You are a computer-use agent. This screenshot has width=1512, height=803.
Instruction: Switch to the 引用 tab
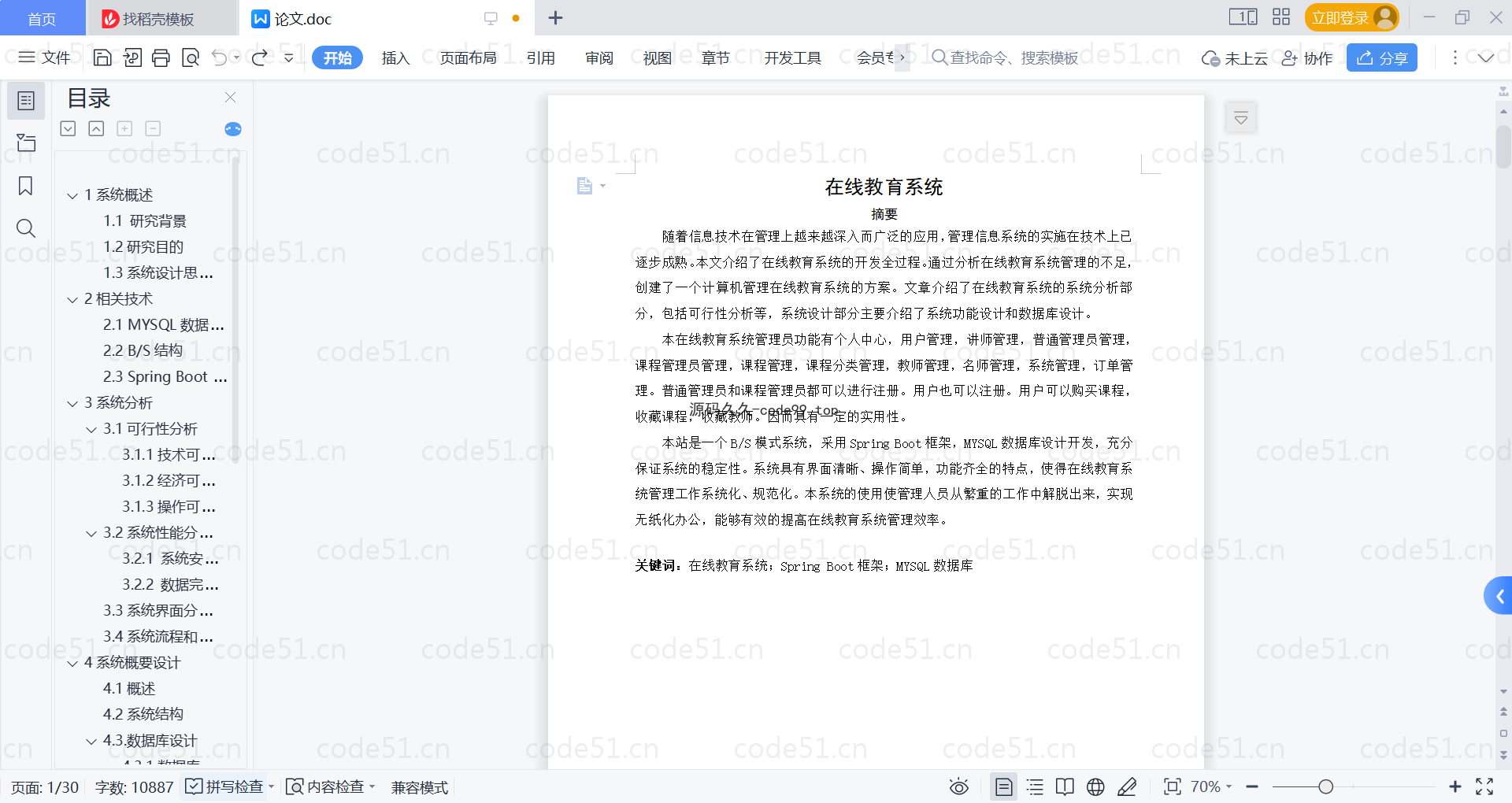[541, 57]
